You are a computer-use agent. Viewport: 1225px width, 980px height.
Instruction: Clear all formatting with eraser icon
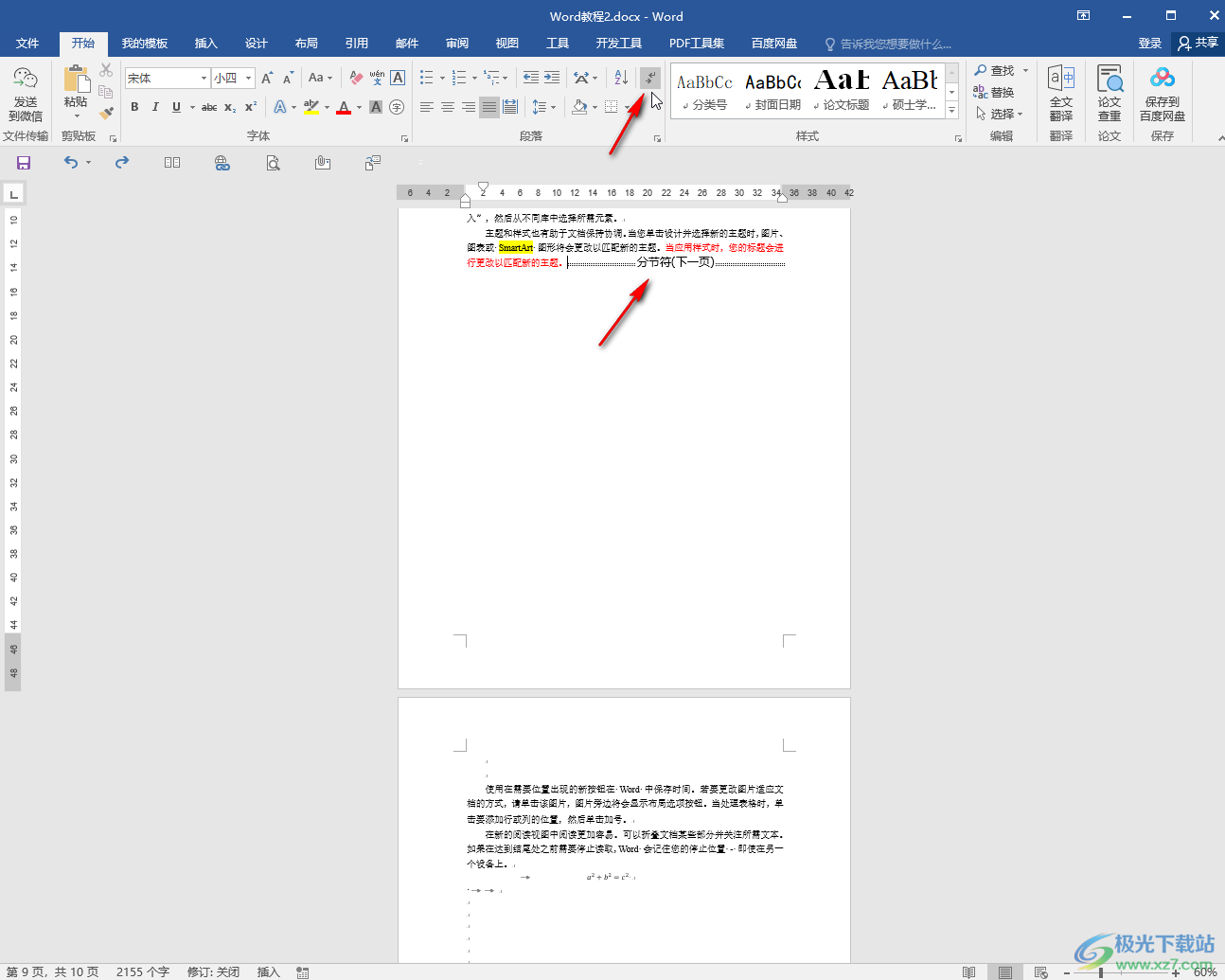(x=356, y=78)
